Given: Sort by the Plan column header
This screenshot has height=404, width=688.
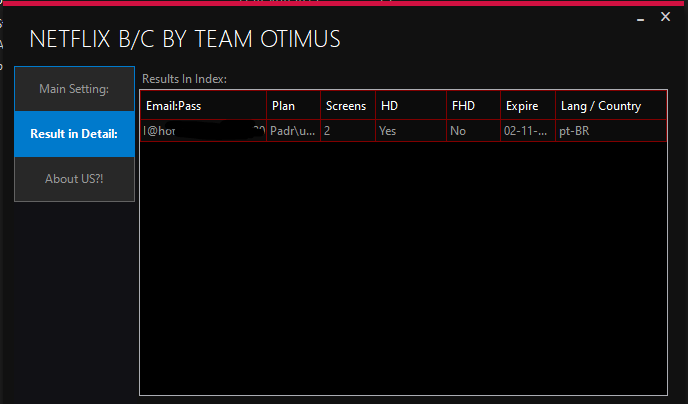Looking at the screenshot, I should [x=293, y=106].
